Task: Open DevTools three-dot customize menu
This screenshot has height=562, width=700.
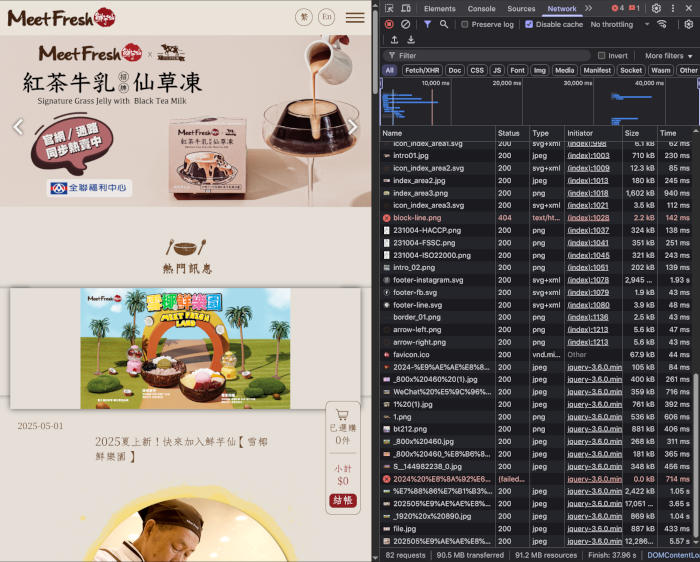Action: point(673,8)
